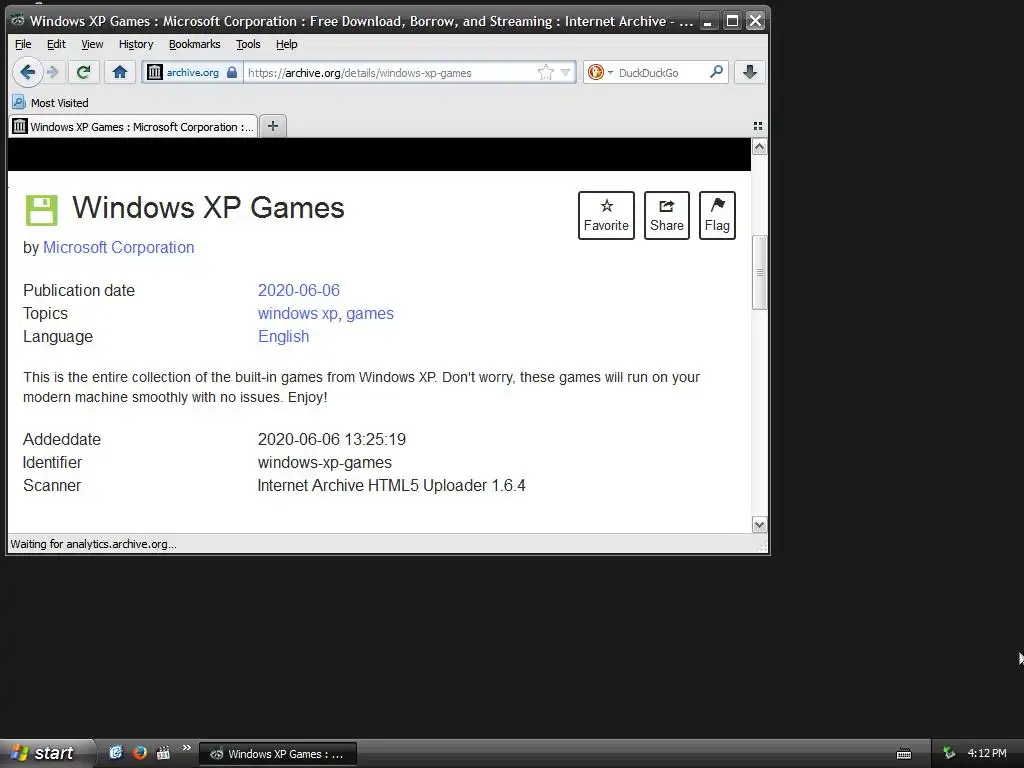Follow the 2020-06-06 publication date link

pyautogui.click(x=298, y=290)
